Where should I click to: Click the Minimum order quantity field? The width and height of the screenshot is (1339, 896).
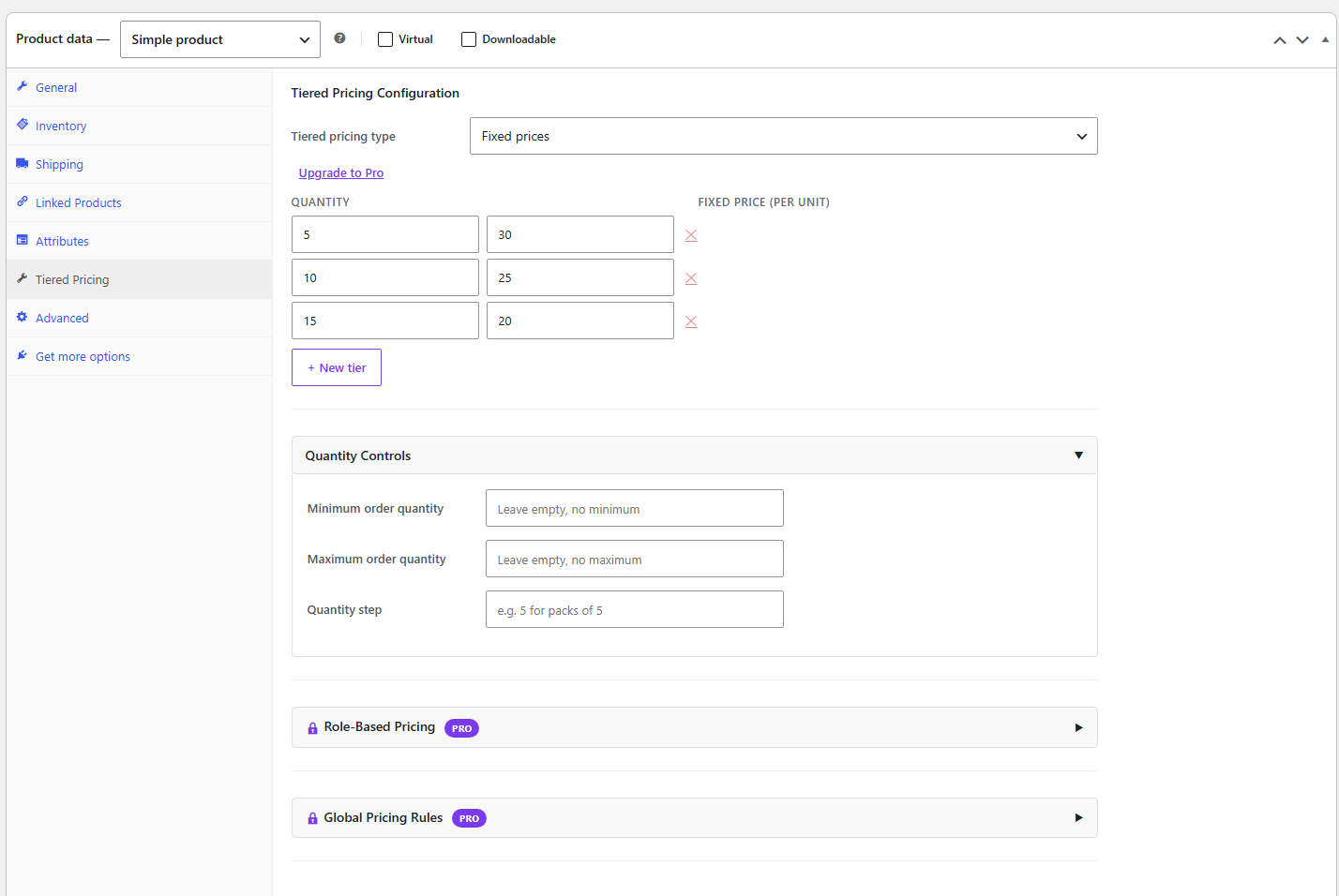coord(635,508)
